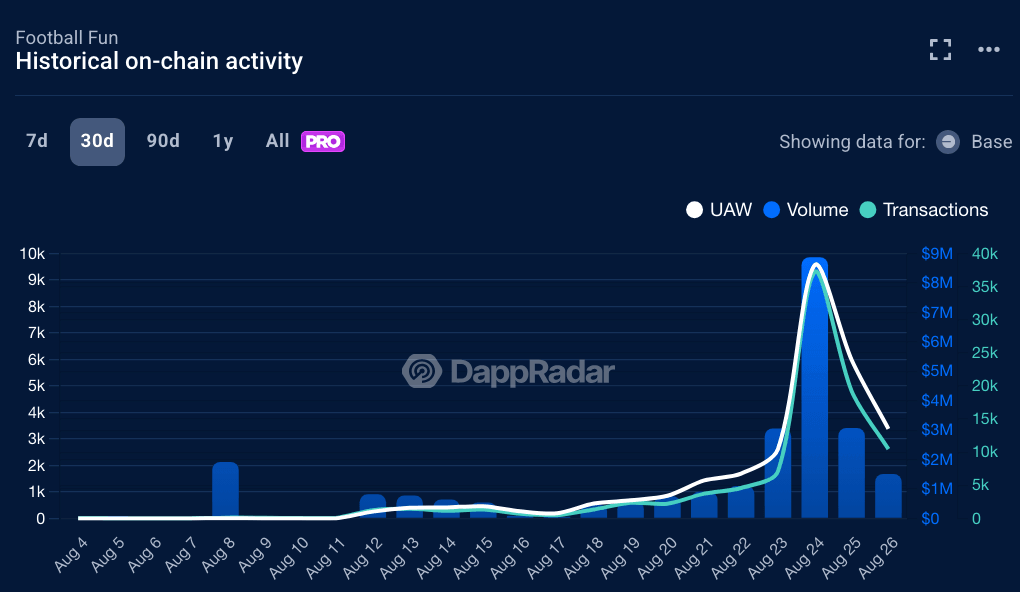1020x592 pixels.
Task: Open the three-dot more options menu
Action: point(989,50)
